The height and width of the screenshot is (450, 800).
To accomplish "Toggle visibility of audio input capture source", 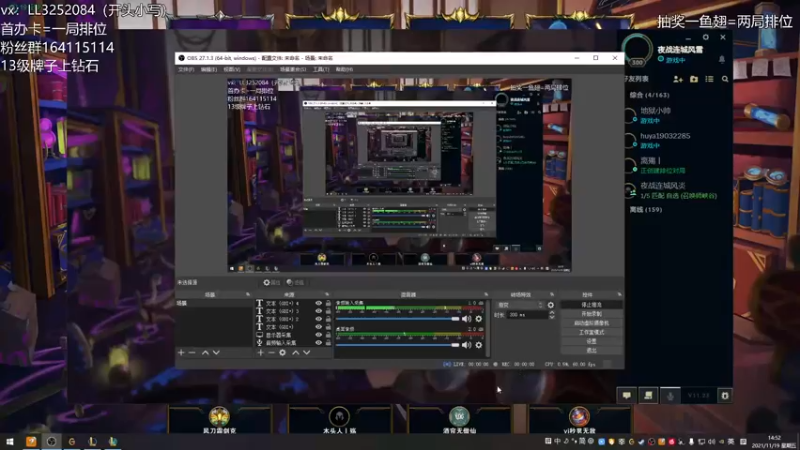I will point(319,343).
